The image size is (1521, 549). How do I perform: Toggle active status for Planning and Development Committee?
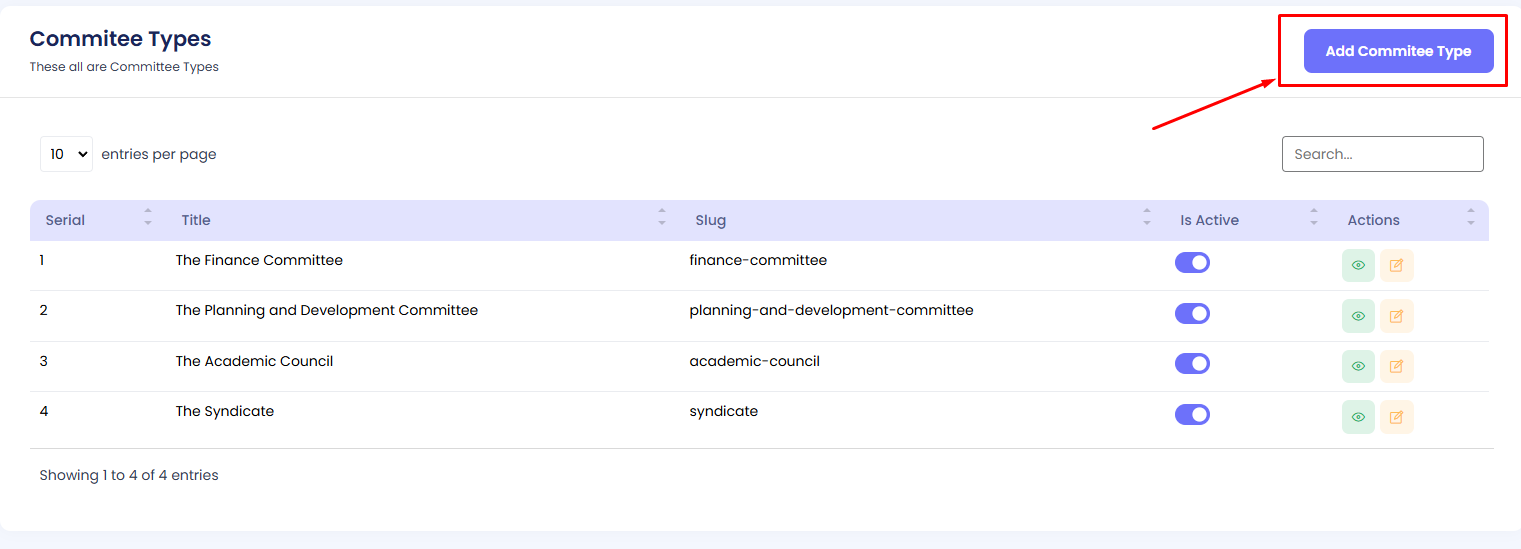coord(1192,313)
